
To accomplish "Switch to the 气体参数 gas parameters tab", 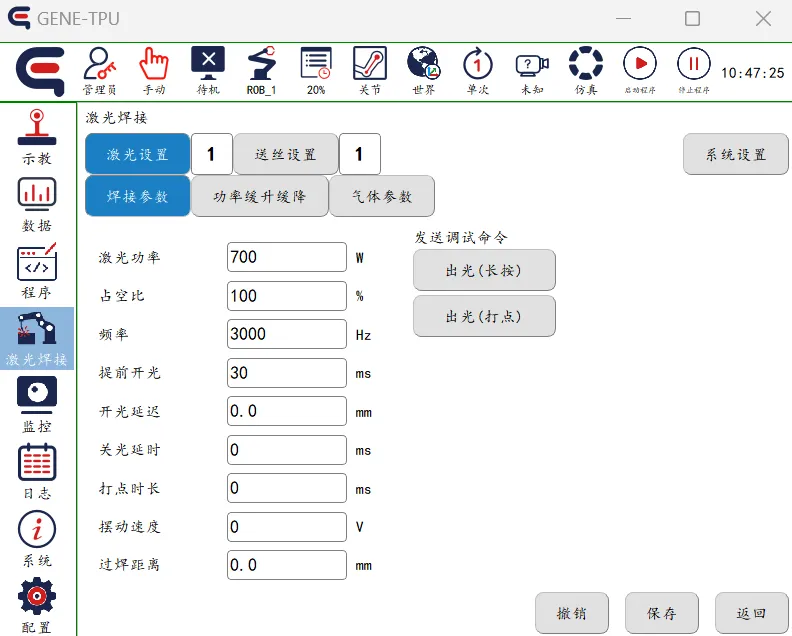I will 382,196.
